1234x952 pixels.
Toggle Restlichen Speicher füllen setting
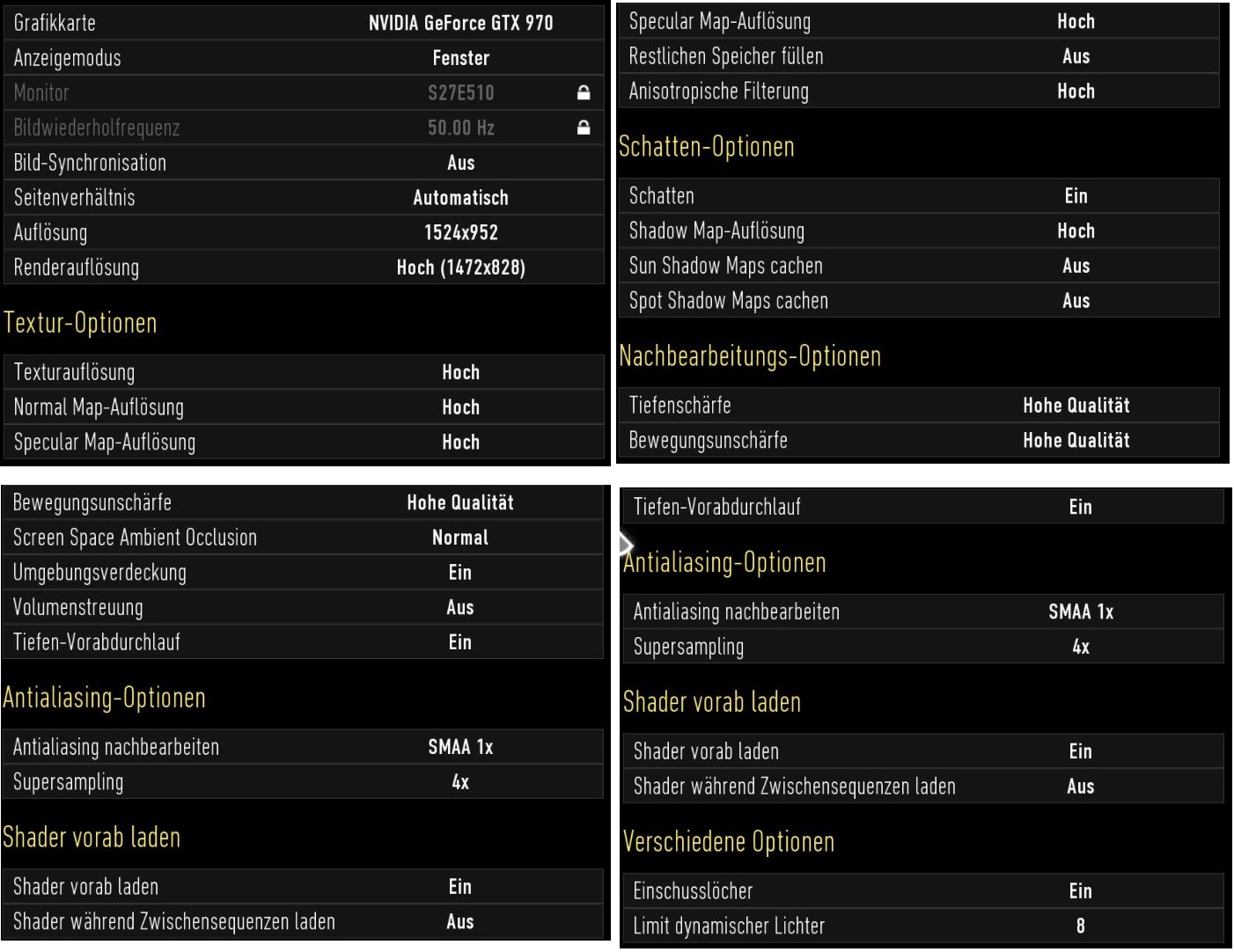click(x=919, y=56)
